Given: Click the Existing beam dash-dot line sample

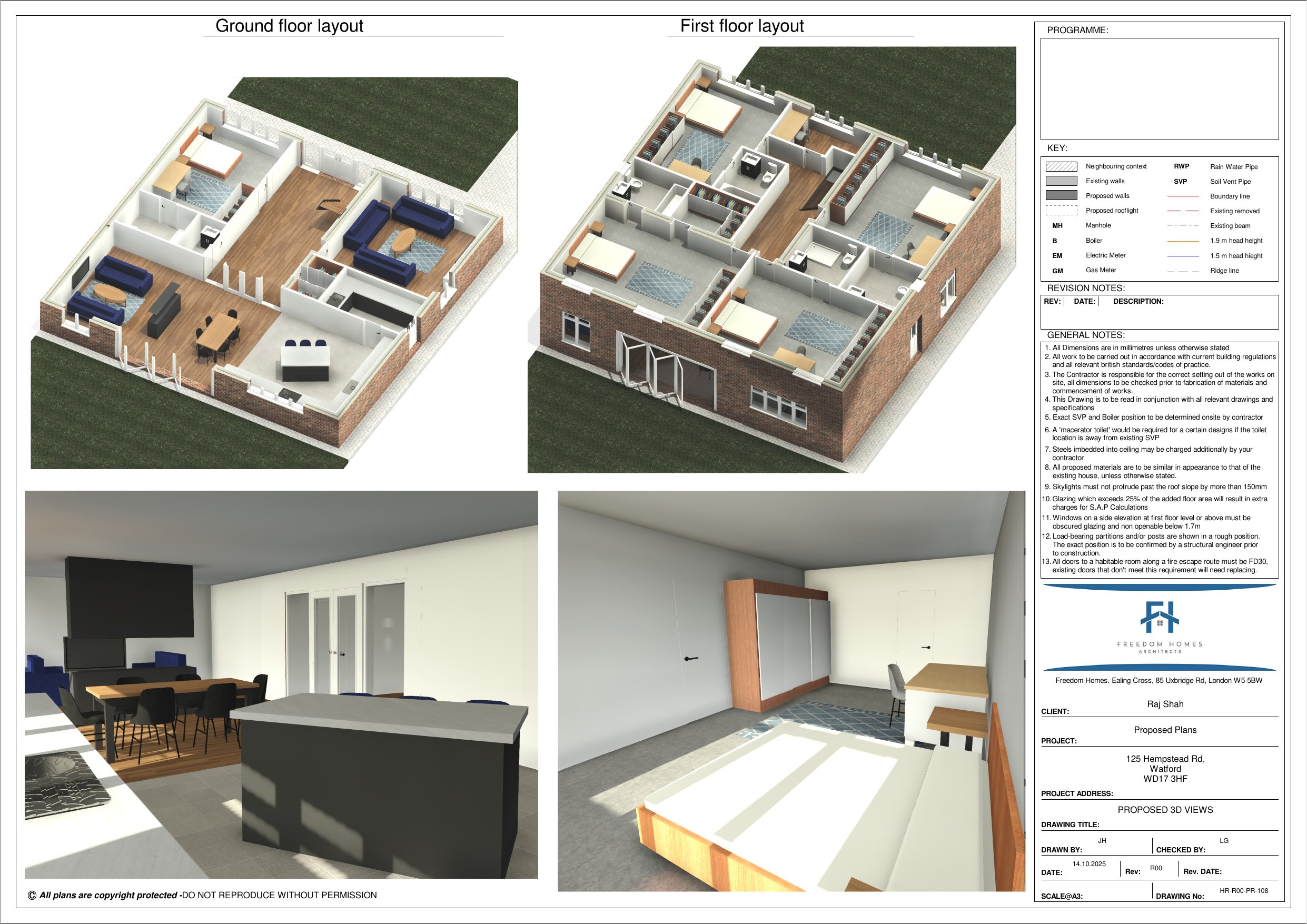Looking at the screenshot, I should (1182, 226).
